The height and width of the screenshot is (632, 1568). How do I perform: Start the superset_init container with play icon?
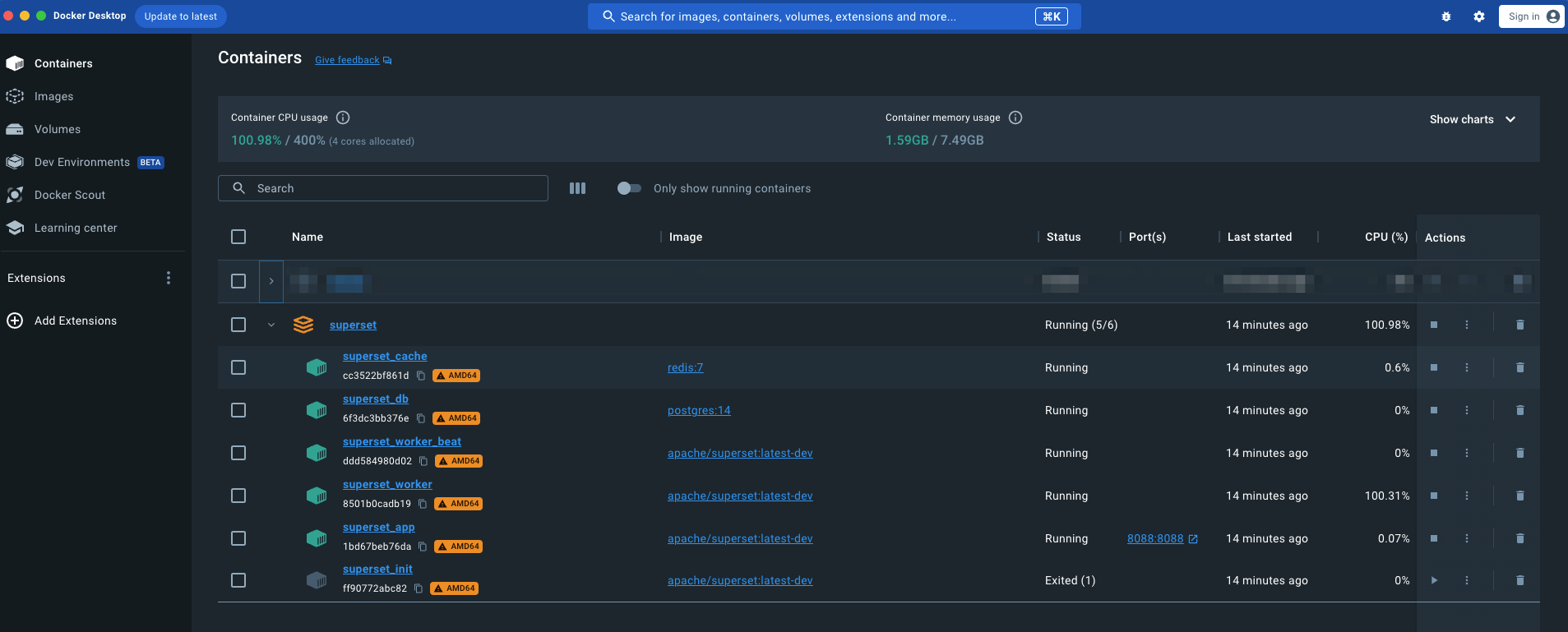pos(1434,580)
